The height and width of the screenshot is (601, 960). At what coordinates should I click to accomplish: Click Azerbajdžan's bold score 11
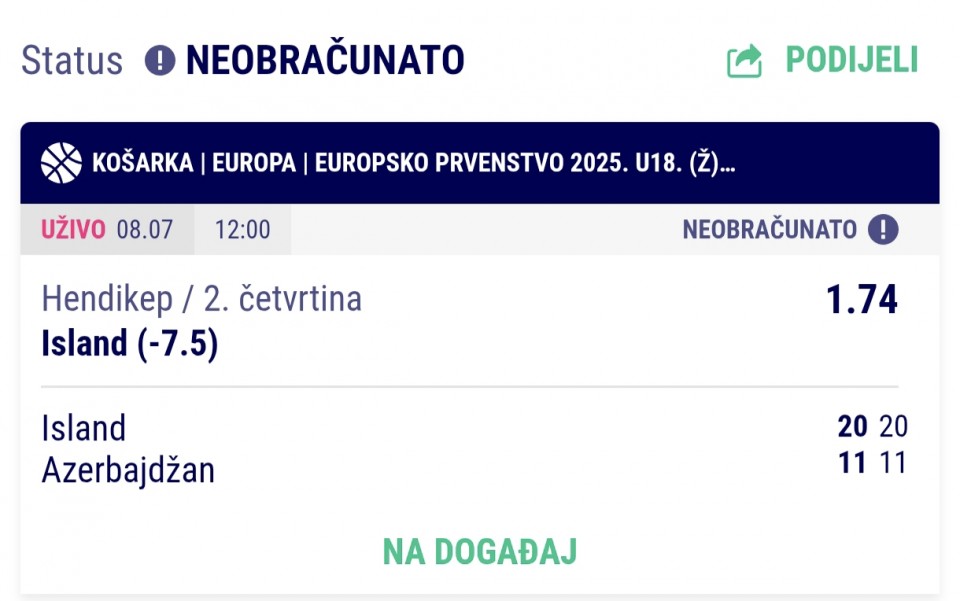click(852, 463)
